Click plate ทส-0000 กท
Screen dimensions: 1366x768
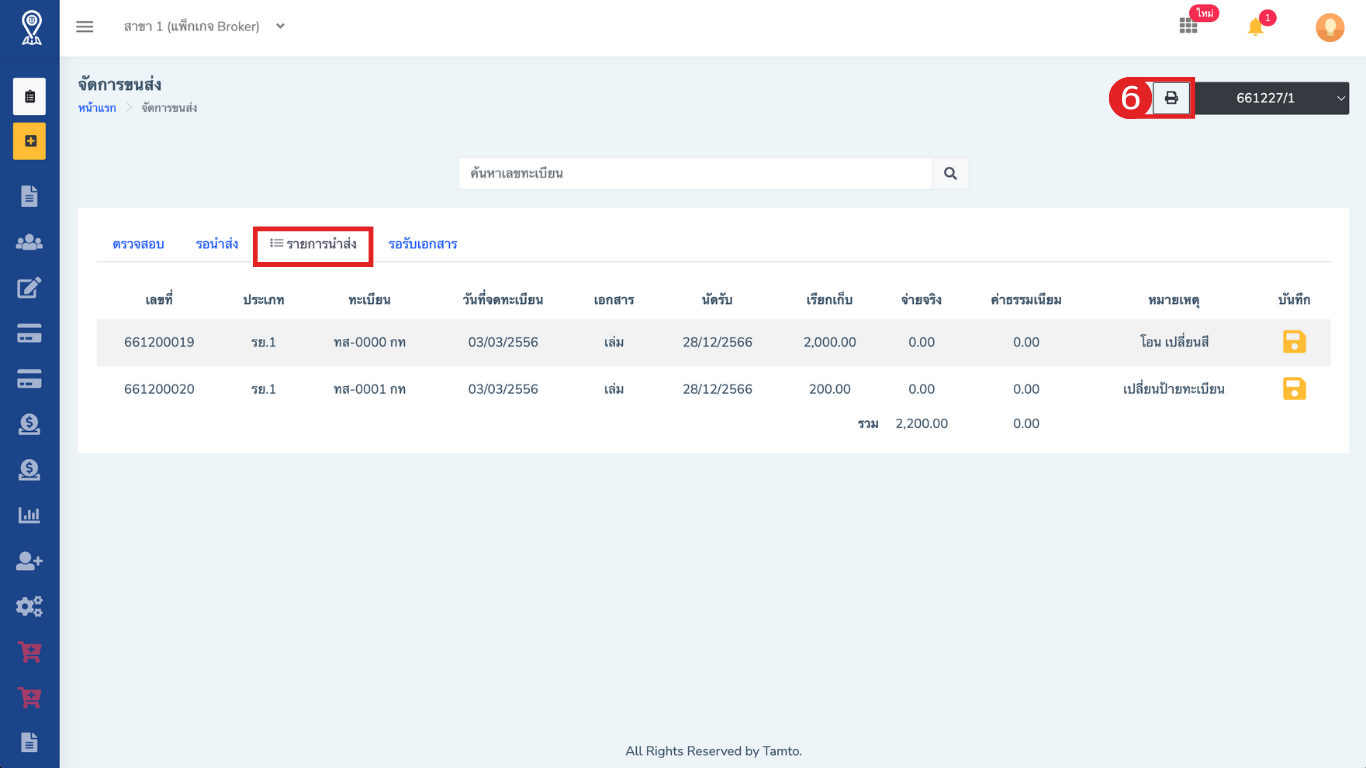coord(369,342)
